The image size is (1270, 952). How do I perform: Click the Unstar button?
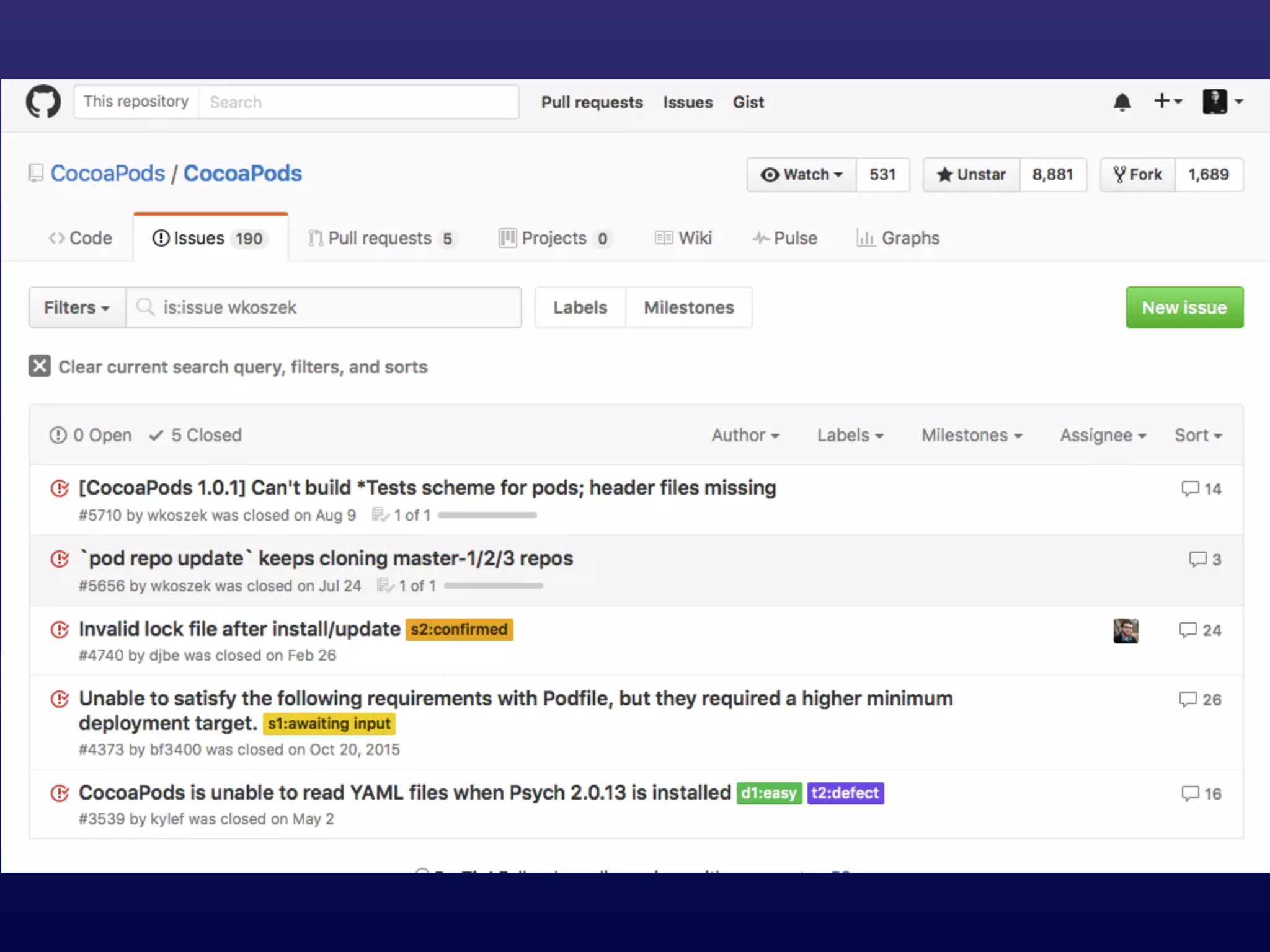[x=971, y=175]
